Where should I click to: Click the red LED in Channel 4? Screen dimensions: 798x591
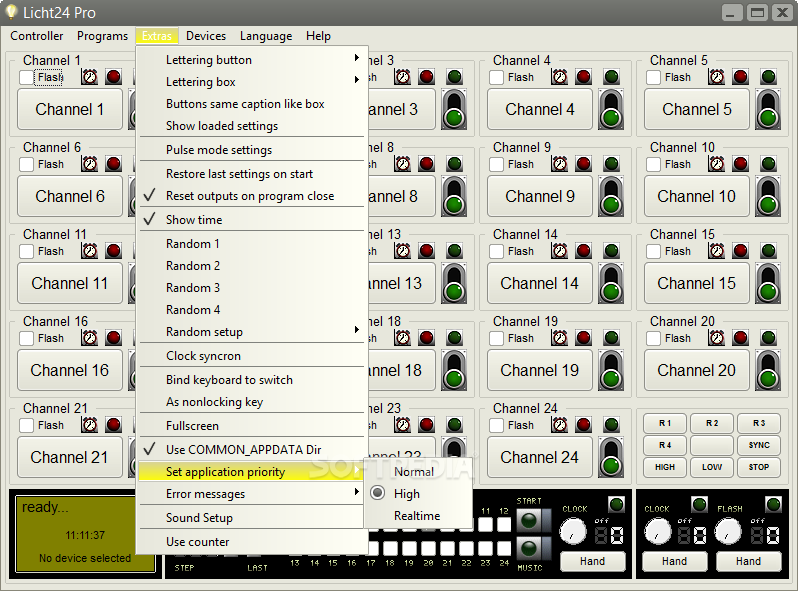tap(583, 77)
